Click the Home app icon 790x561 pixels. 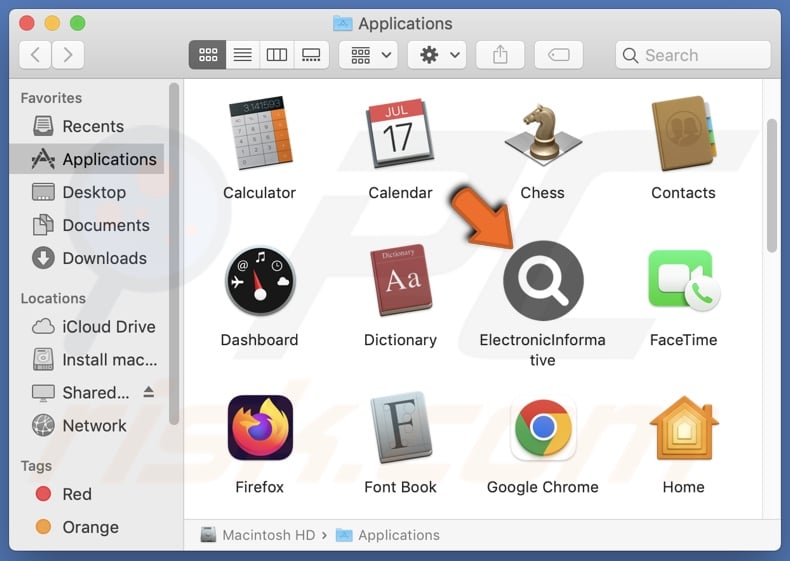point(684,428)
